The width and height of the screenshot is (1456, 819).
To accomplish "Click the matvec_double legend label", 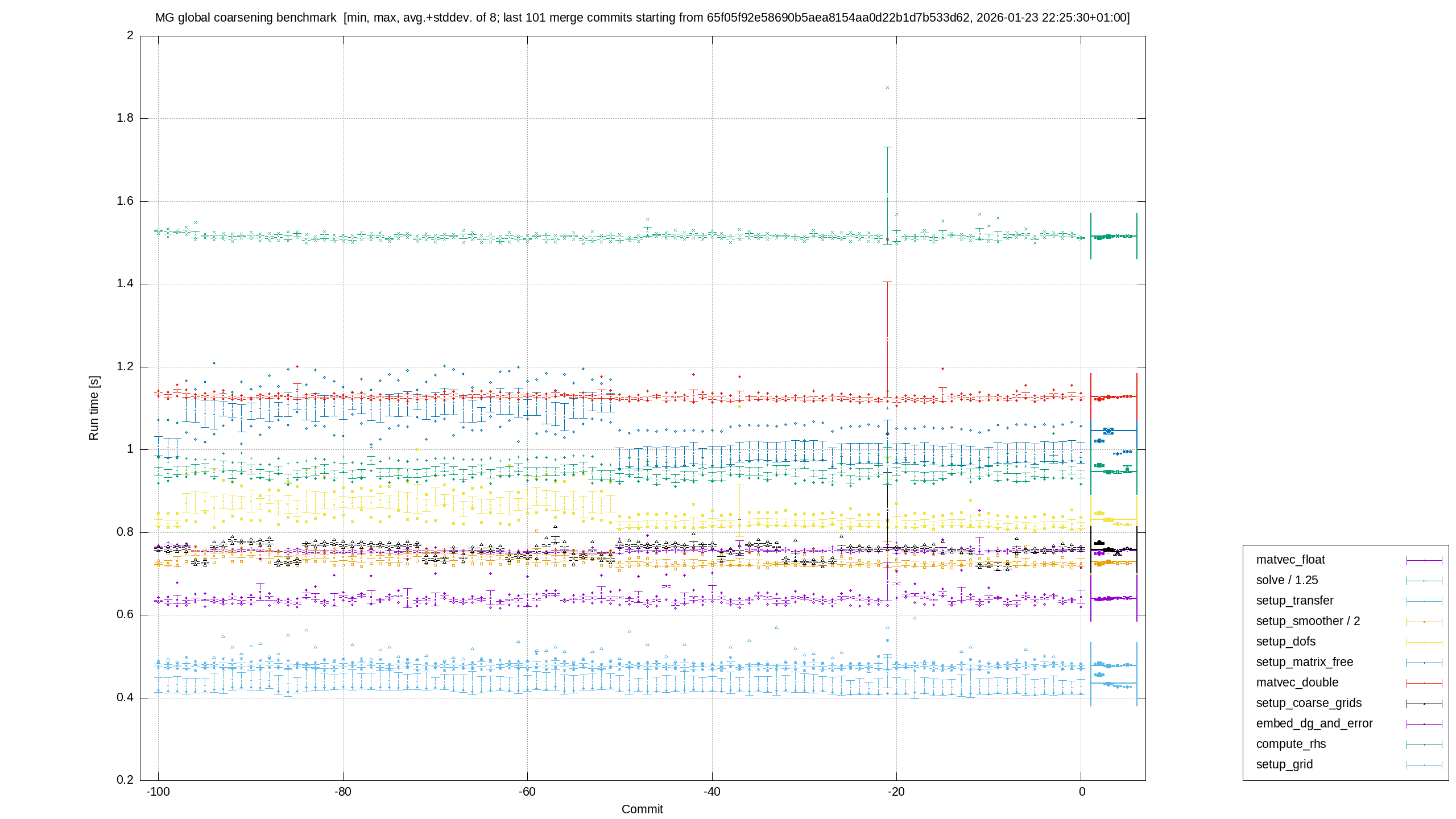I will pyautogui.click(x=1297, y=682).
